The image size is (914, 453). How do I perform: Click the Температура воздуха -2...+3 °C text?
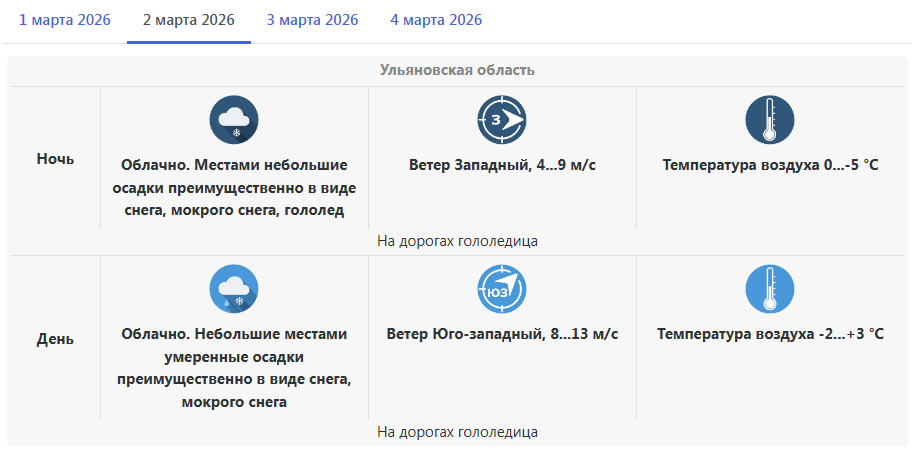(x=770, y=333)
